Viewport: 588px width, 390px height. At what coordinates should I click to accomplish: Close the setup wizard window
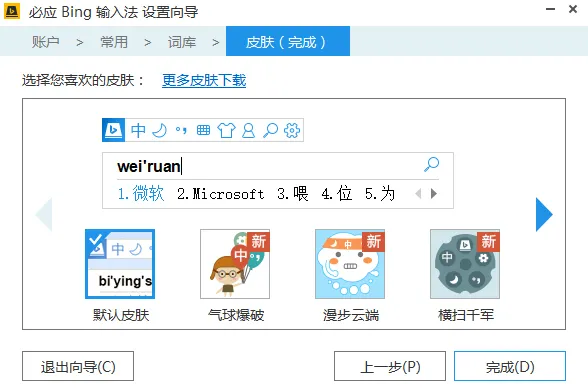point(573,9)
